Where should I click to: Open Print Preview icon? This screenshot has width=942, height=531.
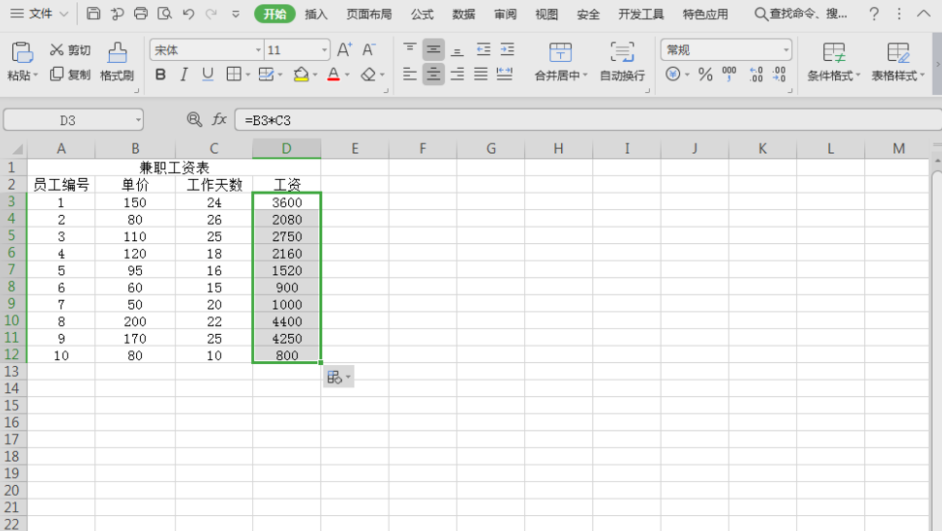[164, 13]
